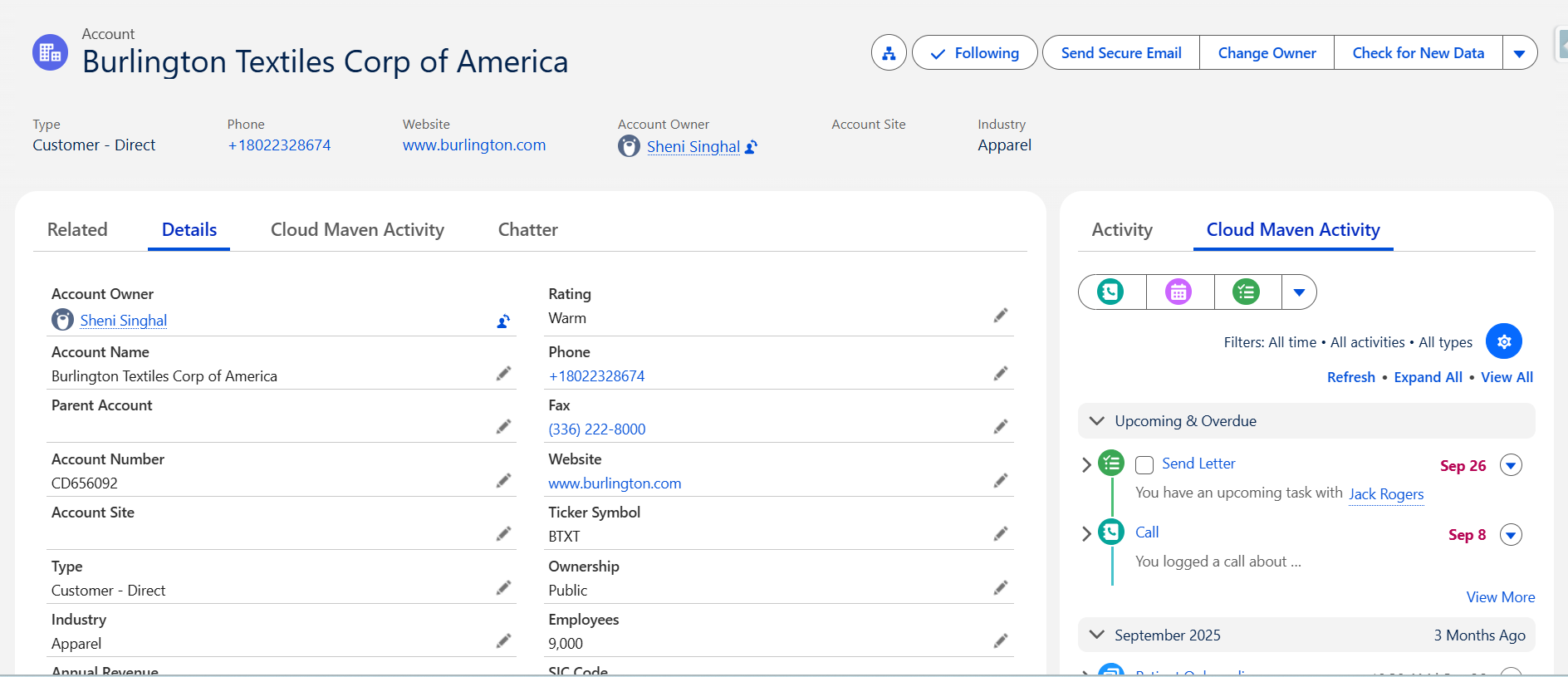The width and height of the screenshot is (1568, 677).
Task: Create new event with calendar icon
Action: pos(1179,292)
